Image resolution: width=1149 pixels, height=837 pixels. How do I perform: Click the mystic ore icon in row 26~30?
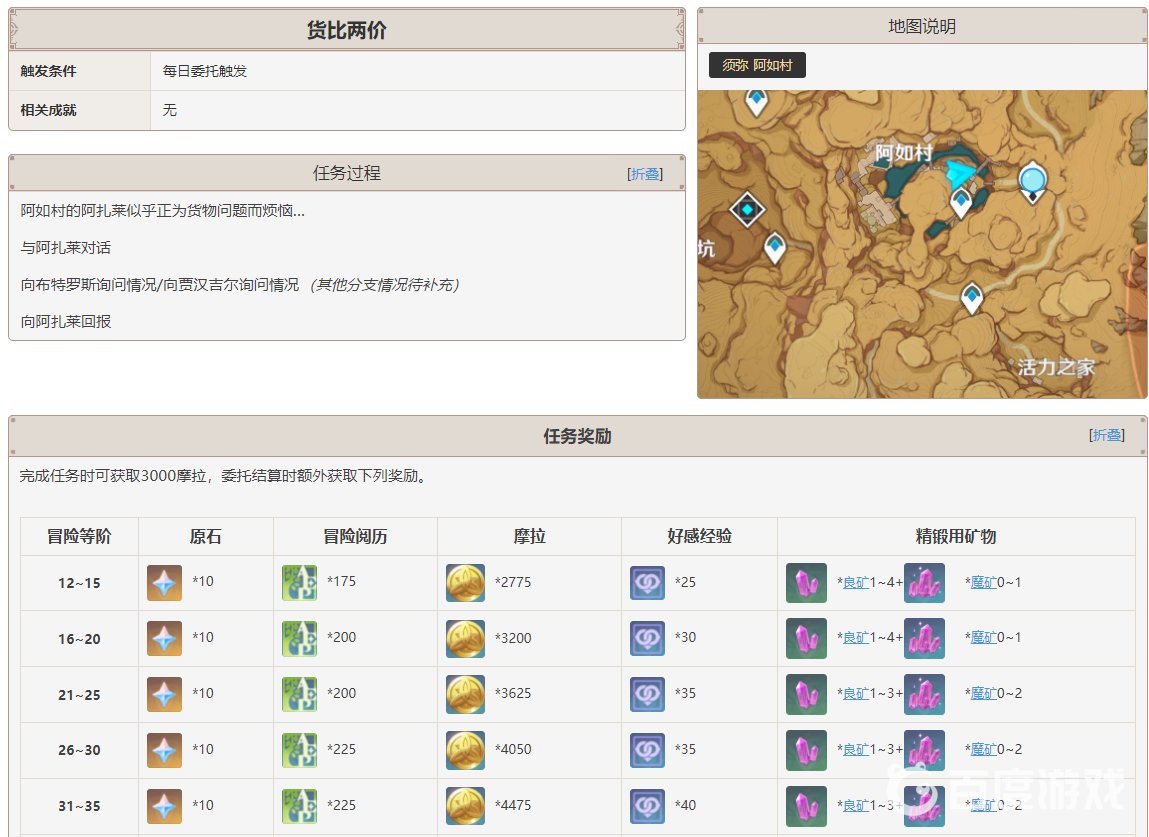[x=924, y=750]
